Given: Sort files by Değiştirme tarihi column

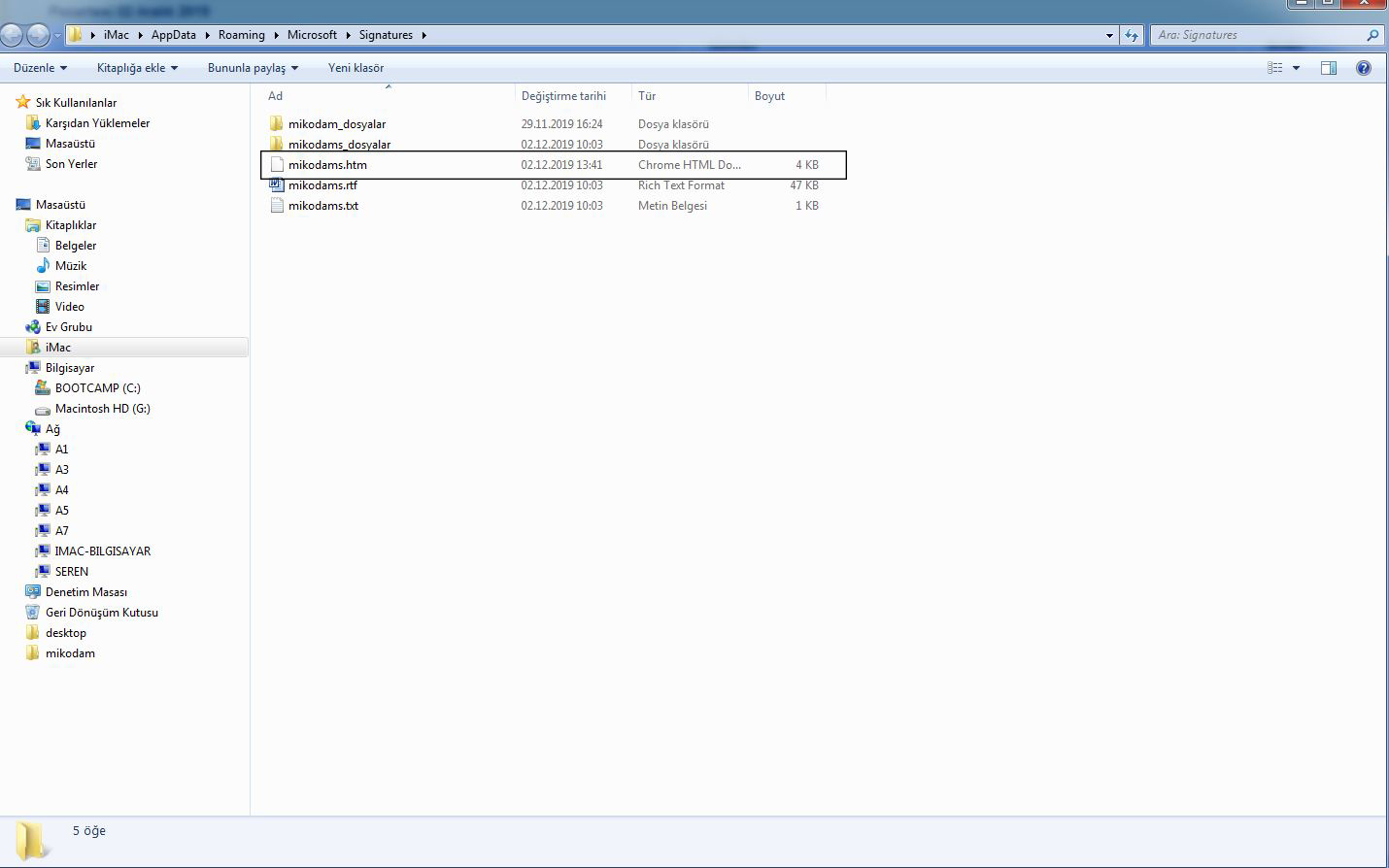Looking at the screenshot, I should (x=563, y=96).
